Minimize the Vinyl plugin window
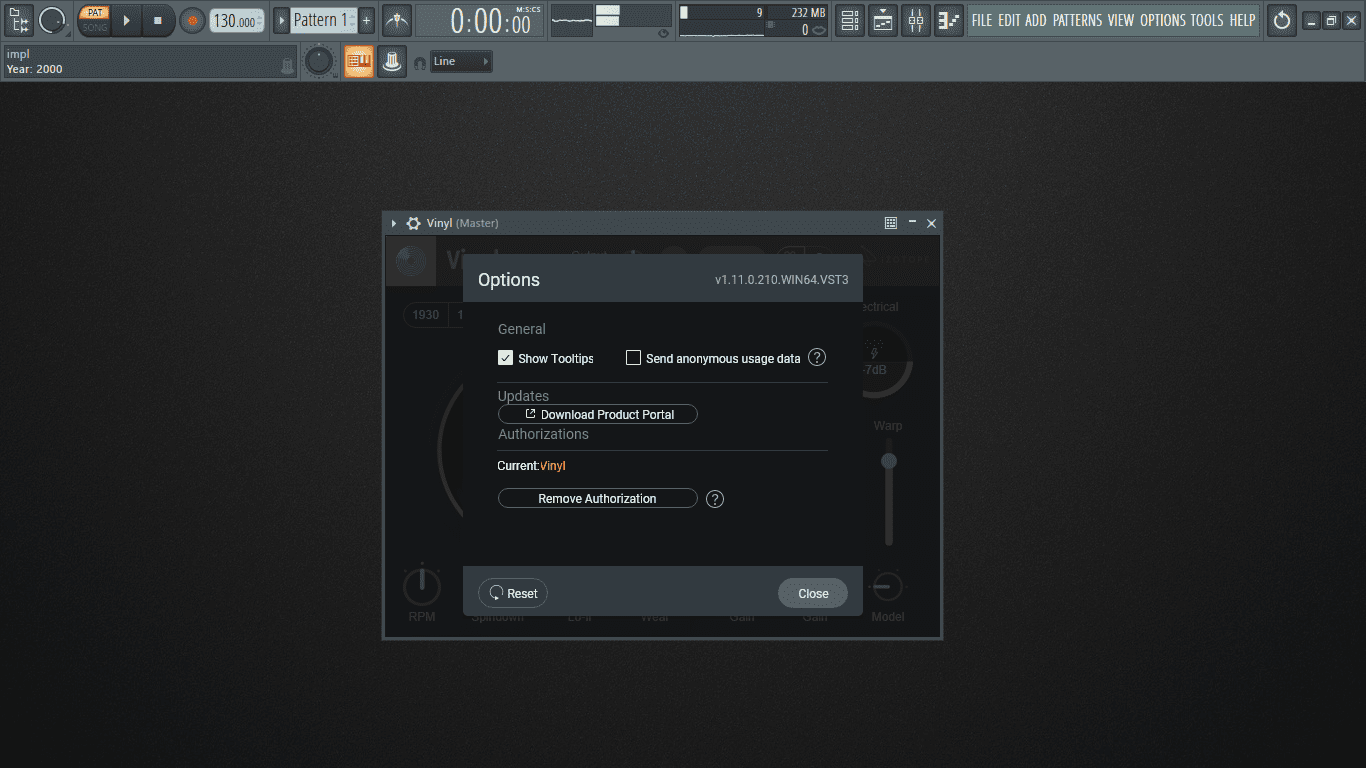The image size is (1366, 768). [912, 223]
